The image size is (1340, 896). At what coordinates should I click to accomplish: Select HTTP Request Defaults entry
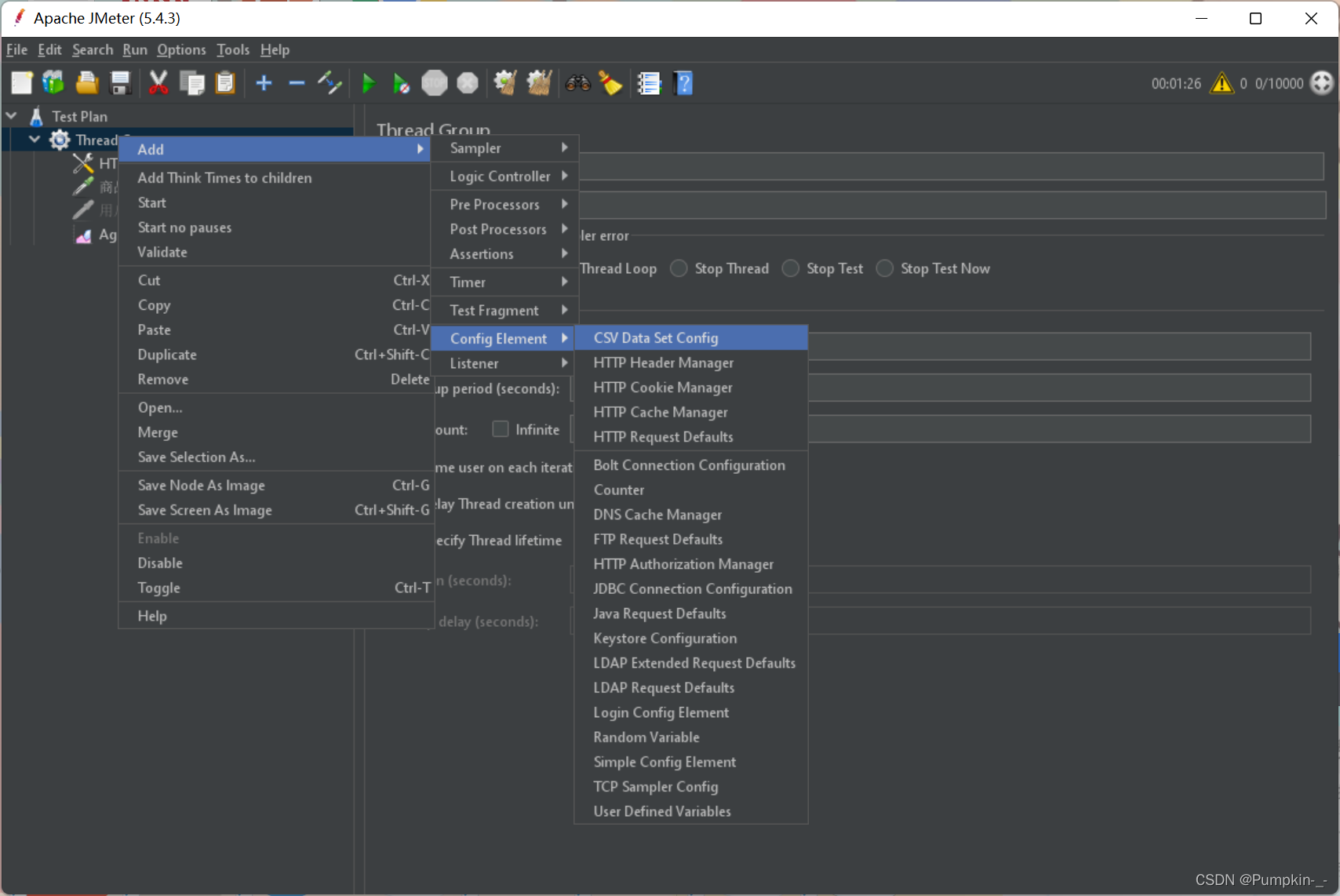click(691, 437)
